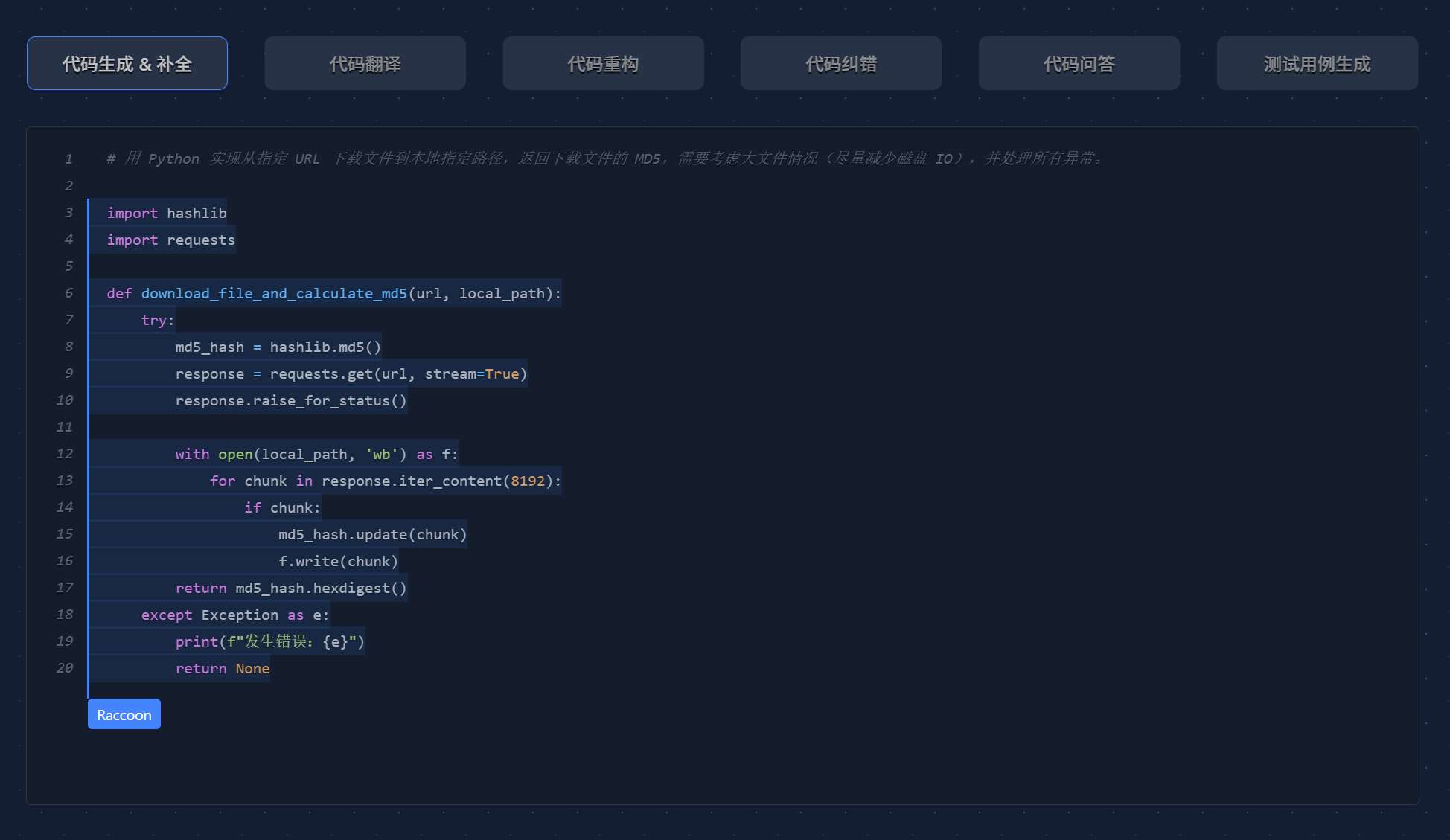Click the blue Raccoon label
This screenshot has height=840, width=1450.
124,714
